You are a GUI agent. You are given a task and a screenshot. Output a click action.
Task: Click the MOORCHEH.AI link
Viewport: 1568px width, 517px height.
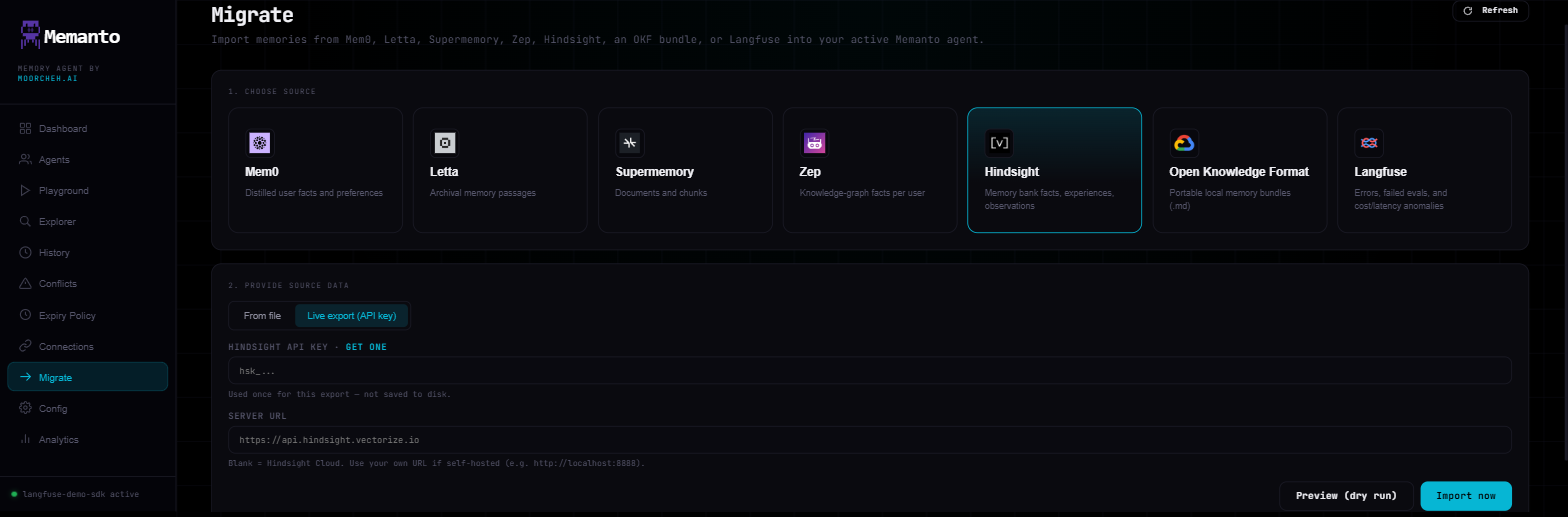pos(47,78)
